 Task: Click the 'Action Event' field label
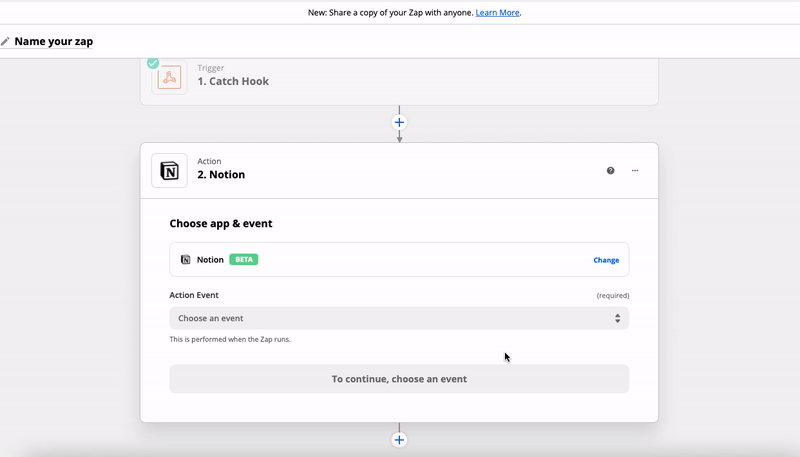pyautogui.click(x=194, y=295)
